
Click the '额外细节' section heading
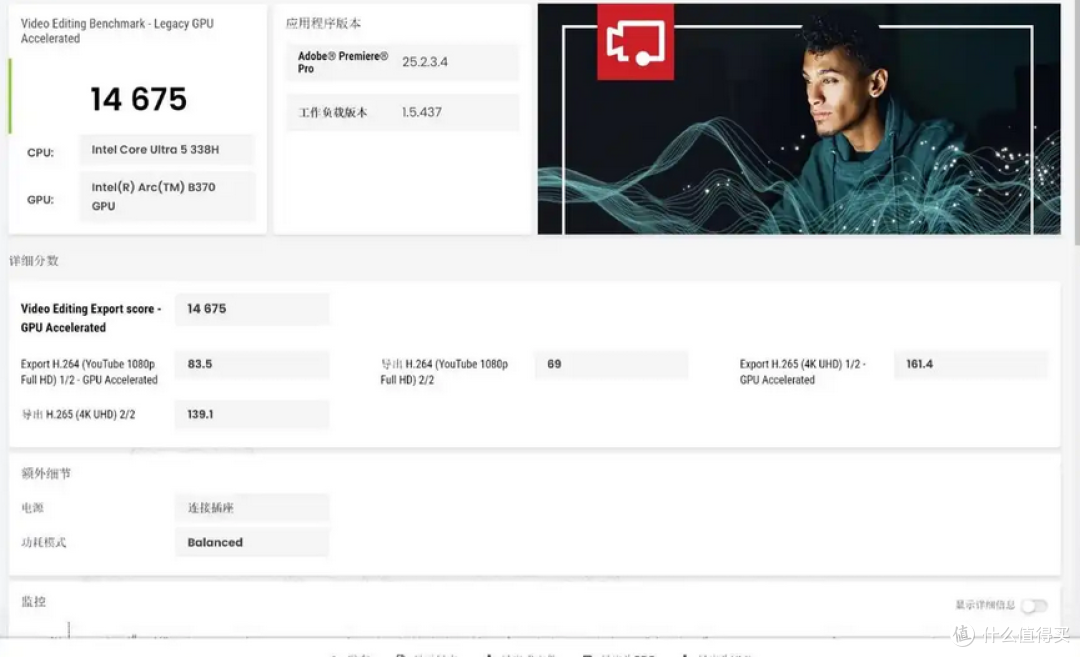coord(46,473)
